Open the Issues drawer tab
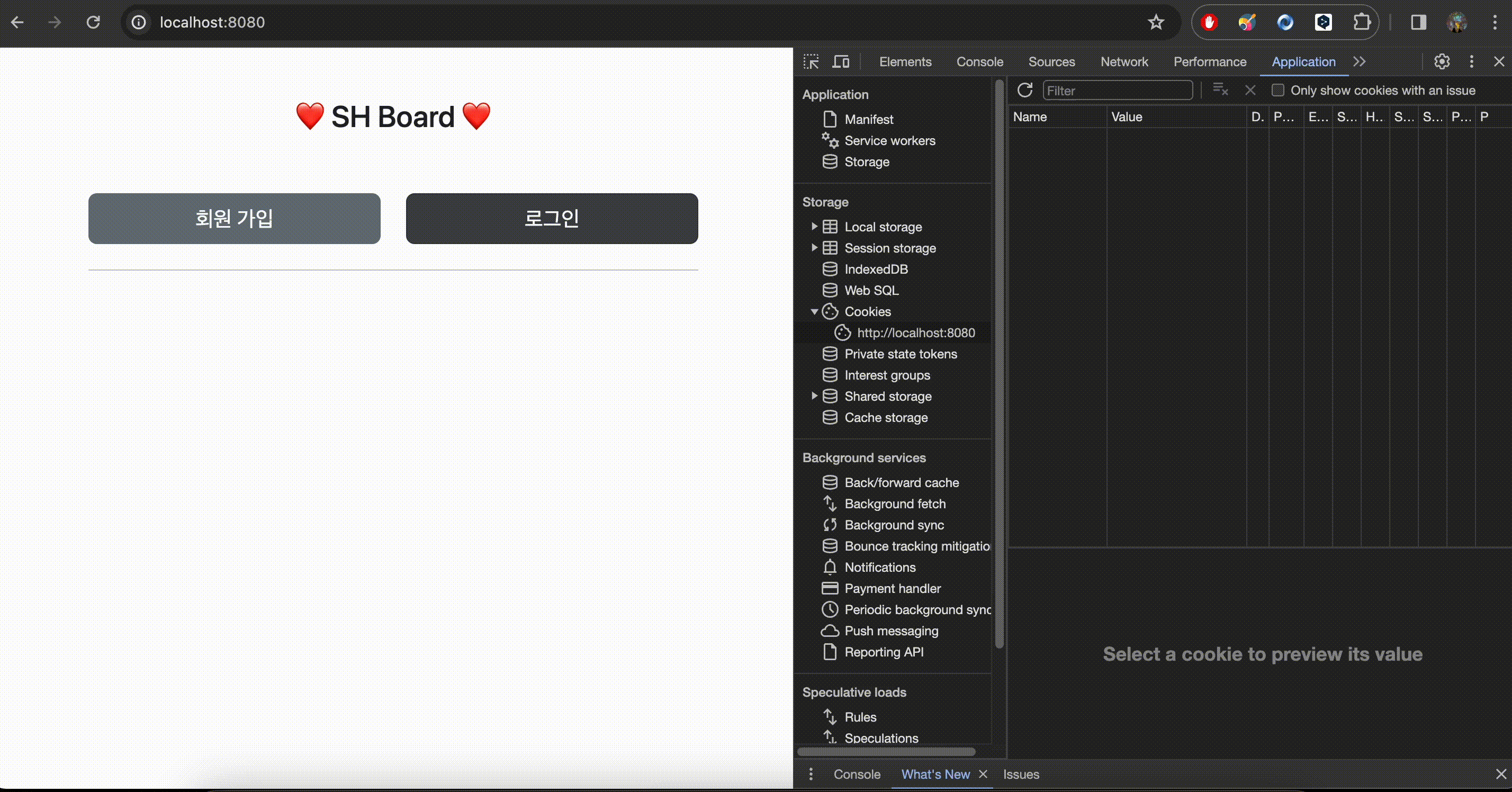This screenshot has width=1512, height=792. click(1021, 775)
